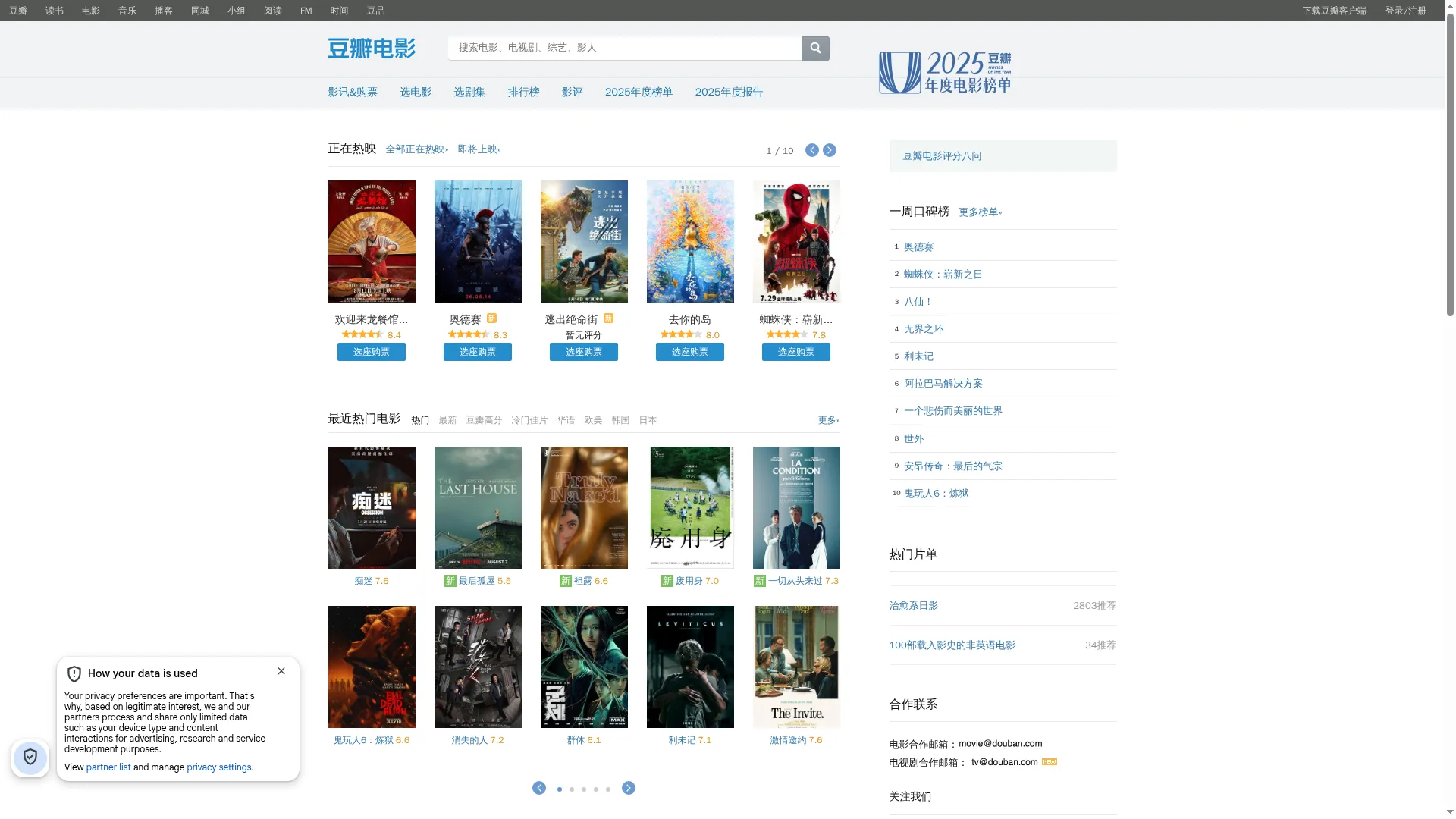Go to 音乐 in the top bar
1456x819 pixels.
127,11
